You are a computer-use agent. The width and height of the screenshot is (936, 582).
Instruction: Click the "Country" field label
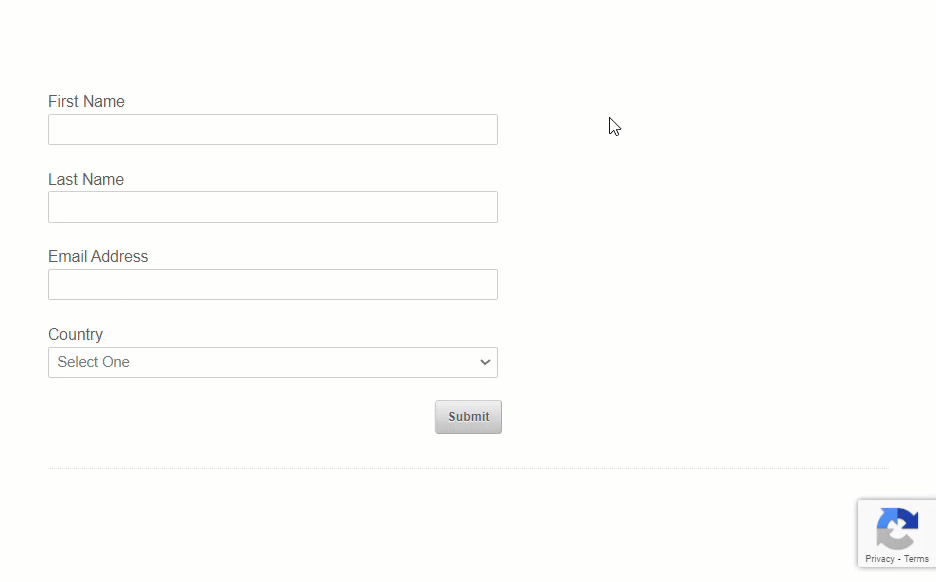pyautogui.click(x=75, y=334)
